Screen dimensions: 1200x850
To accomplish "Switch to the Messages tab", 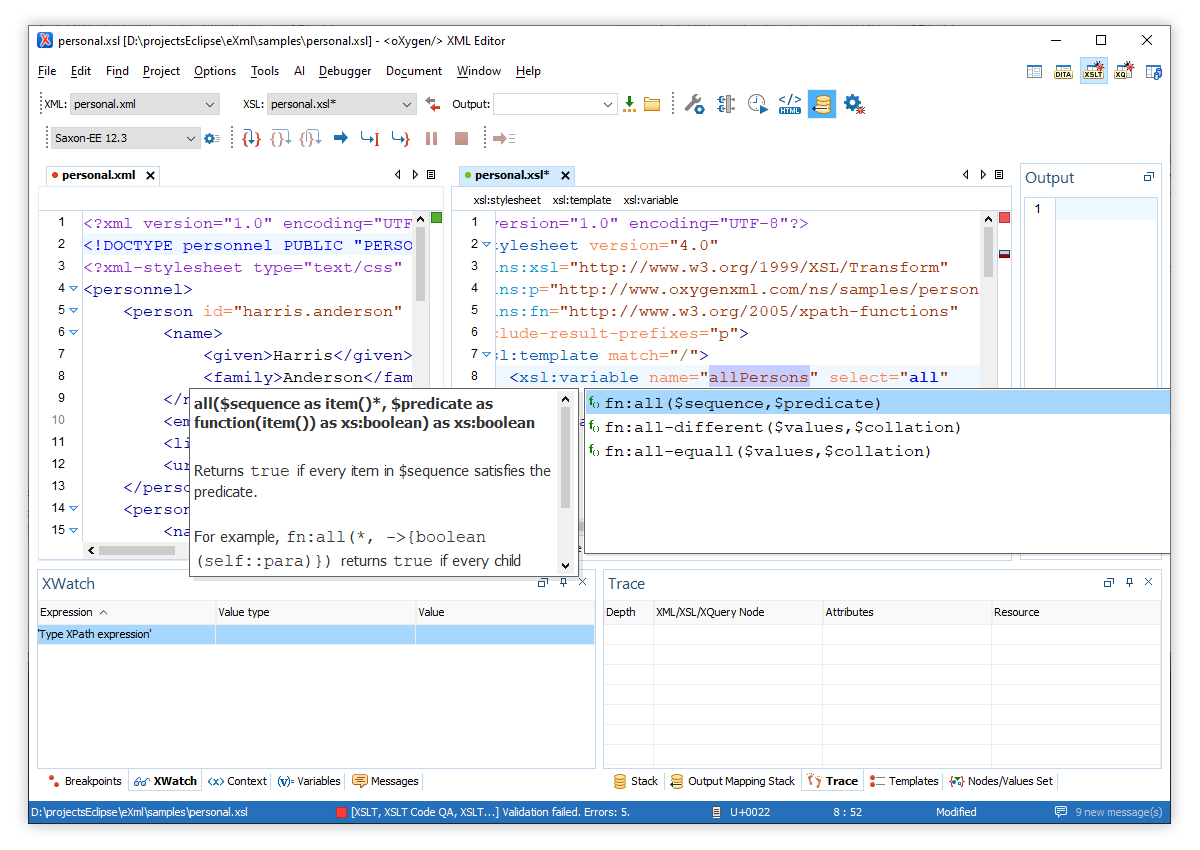I will tap(386, 781).
